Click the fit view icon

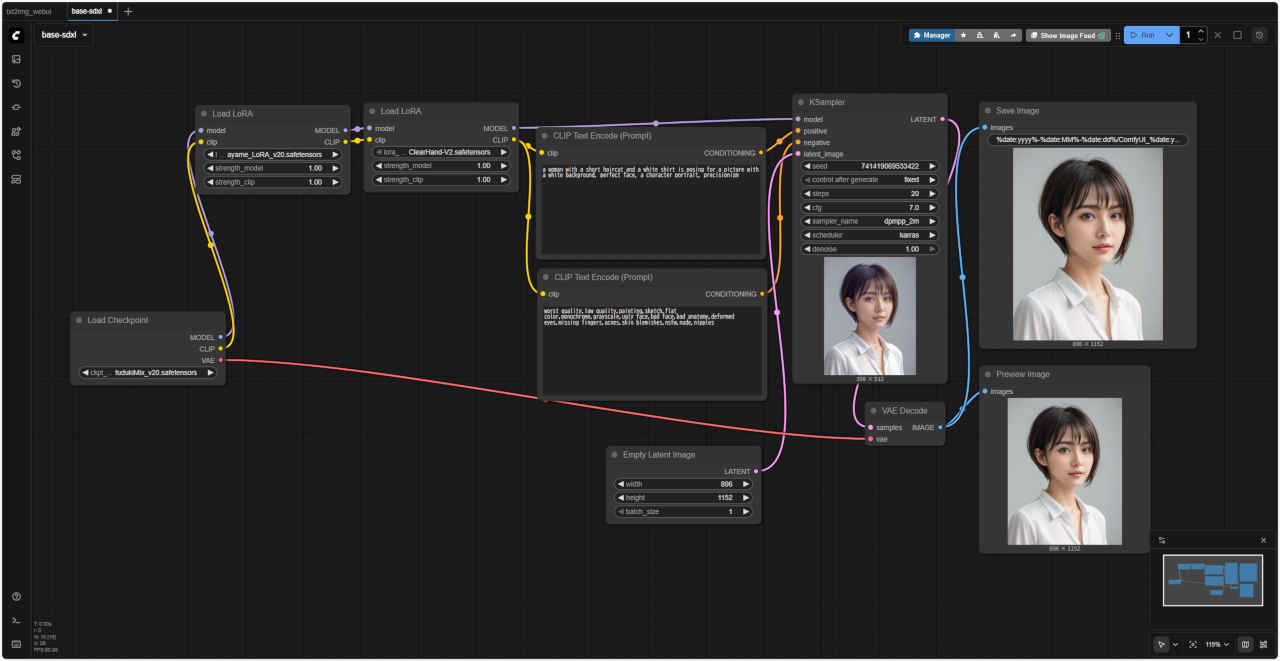(x=1193, y=645)
